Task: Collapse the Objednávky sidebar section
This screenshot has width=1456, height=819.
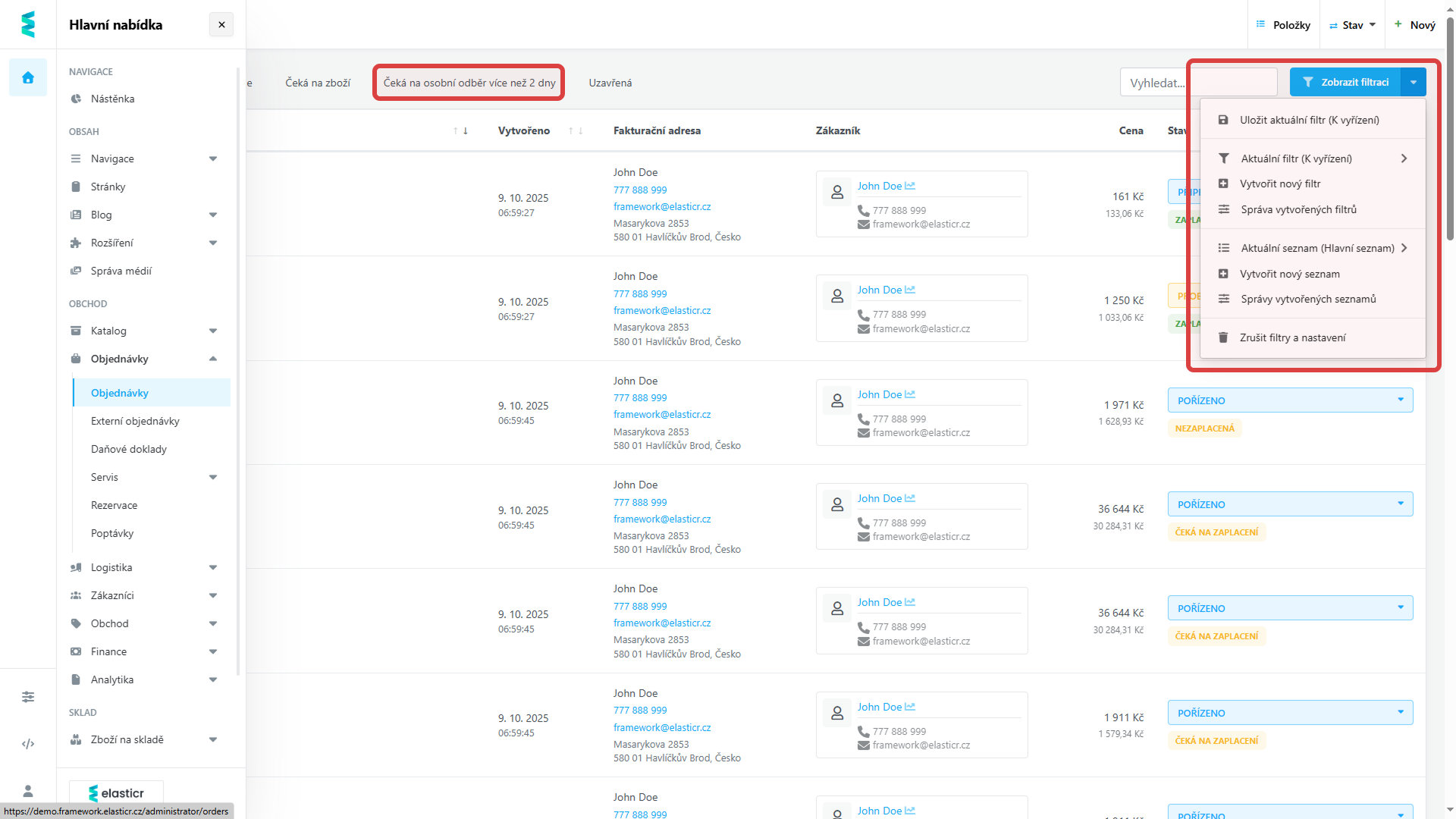Action: click(213, 359)
